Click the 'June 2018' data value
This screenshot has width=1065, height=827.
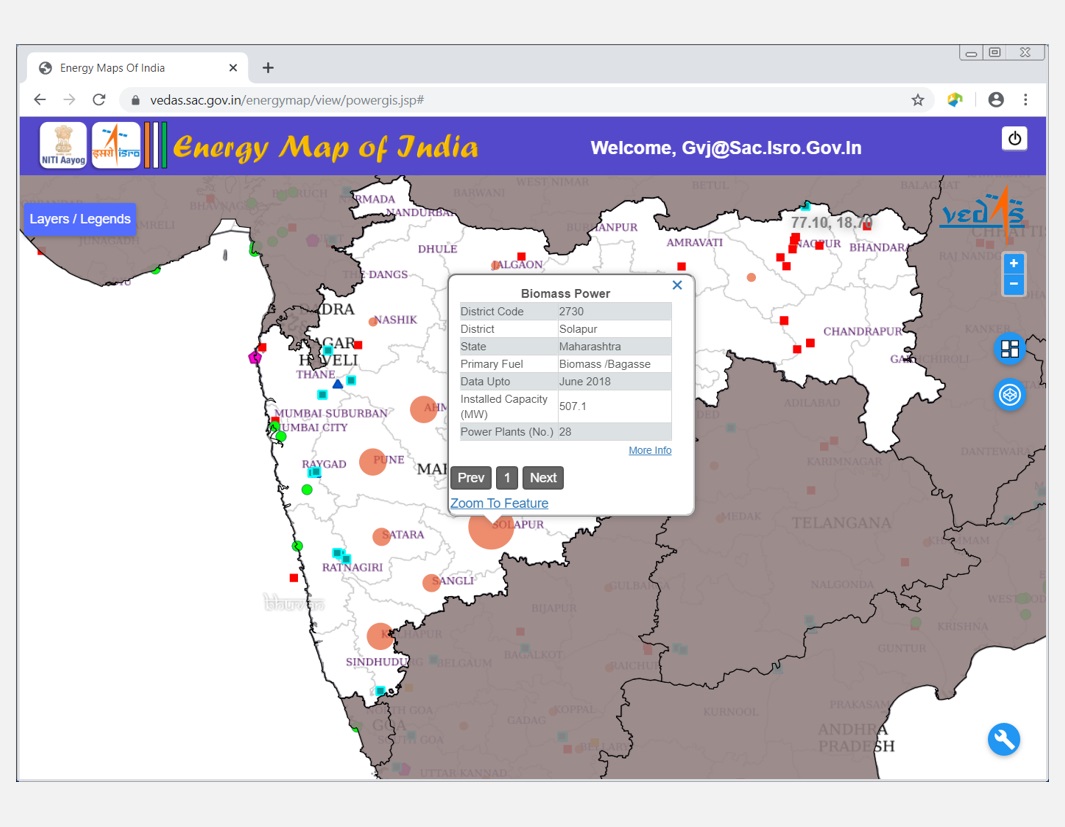click(x=585, y=382)
